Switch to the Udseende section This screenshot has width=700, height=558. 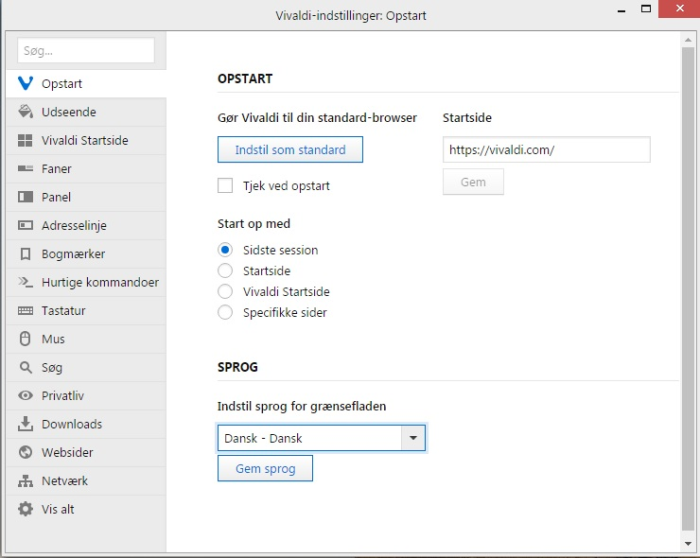click(86, 112)
